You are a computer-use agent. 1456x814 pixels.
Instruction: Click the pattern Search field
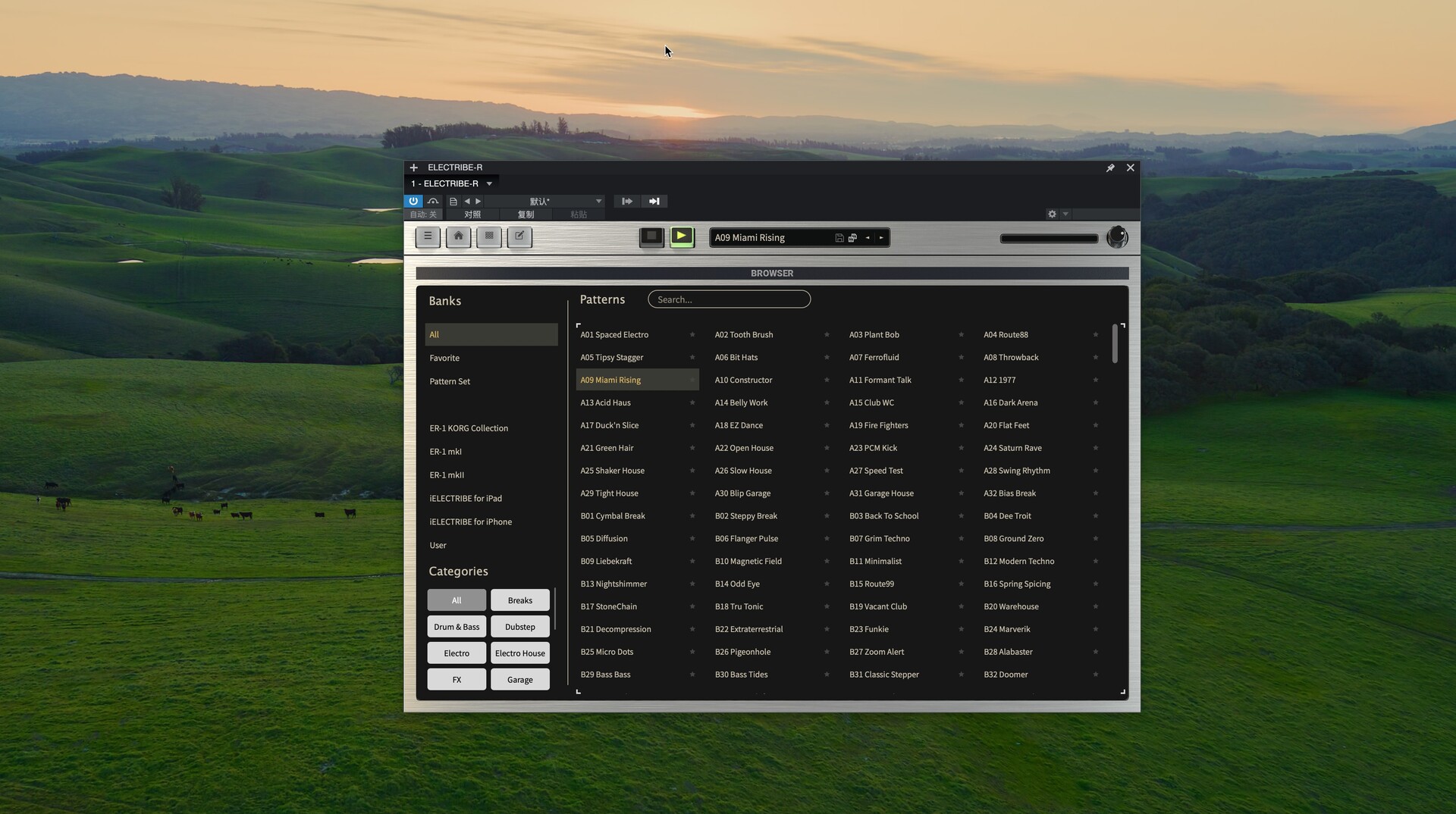[x=729, y=299]
